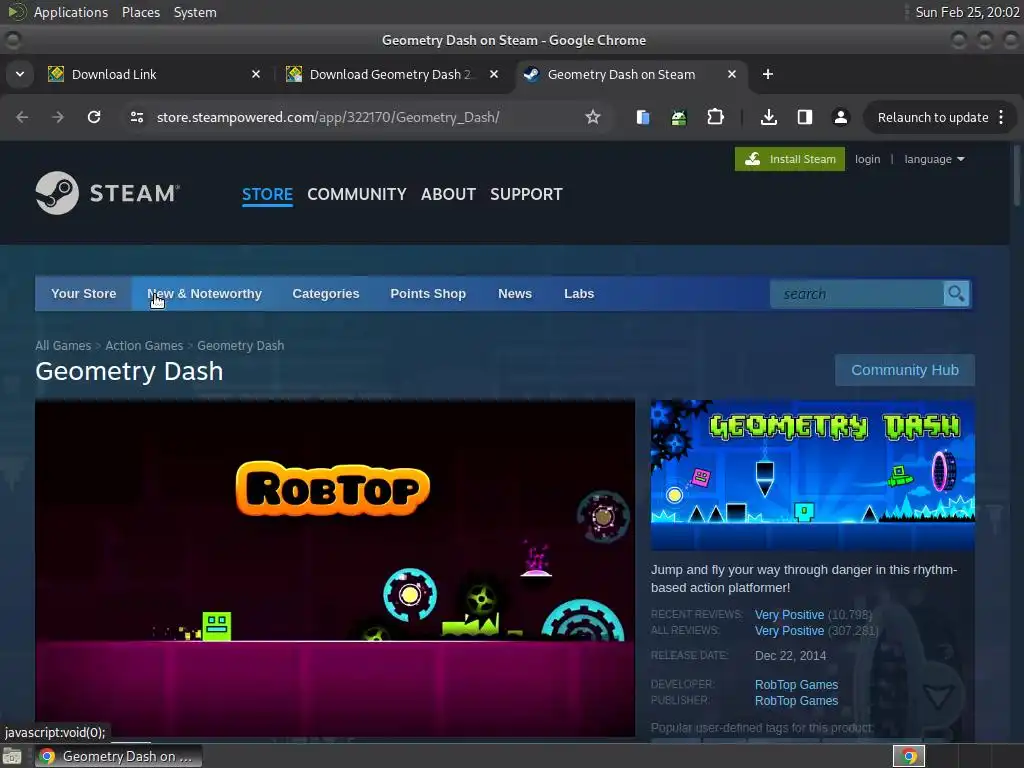The height and width of the screenshot is (768, 1024).
Task: Click the browser back arrow
Action: click(x=22, y=117)
